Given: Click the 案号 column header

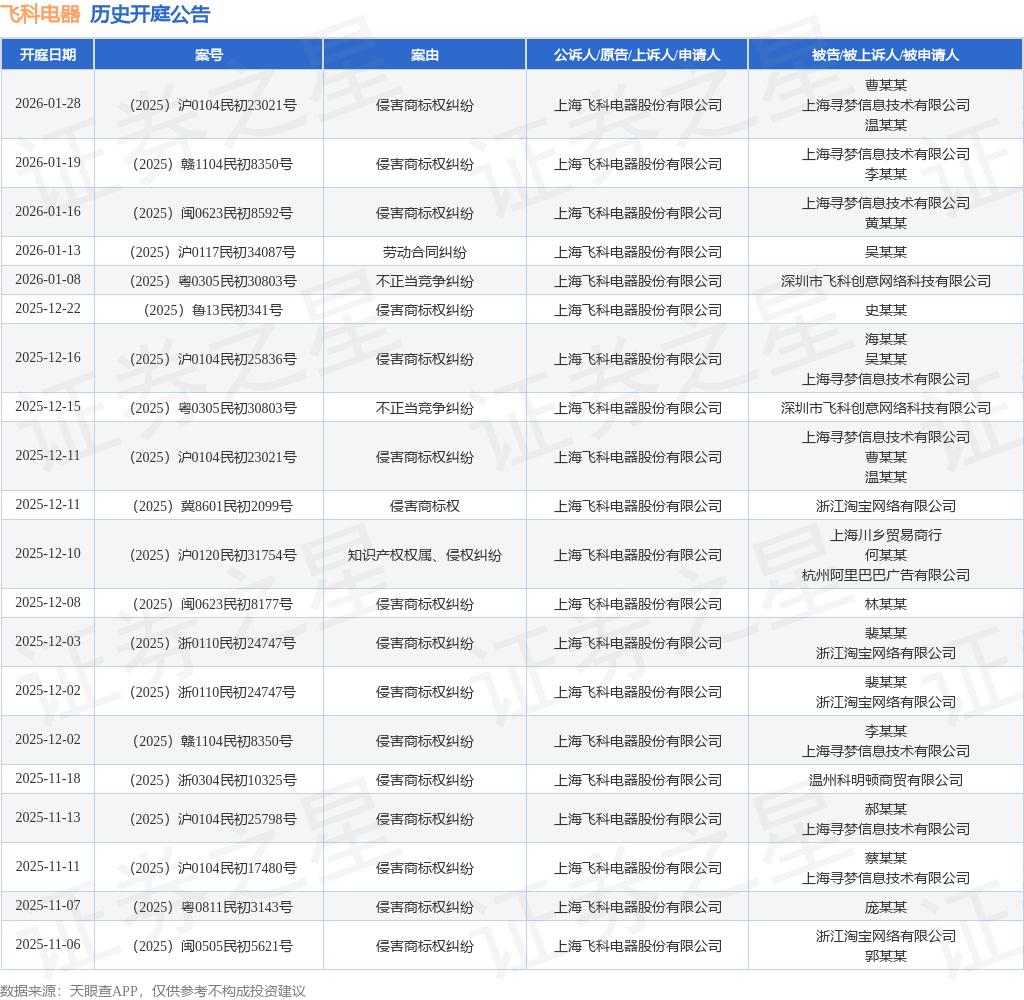Looking at the screenshot, I should click(209, 55).
